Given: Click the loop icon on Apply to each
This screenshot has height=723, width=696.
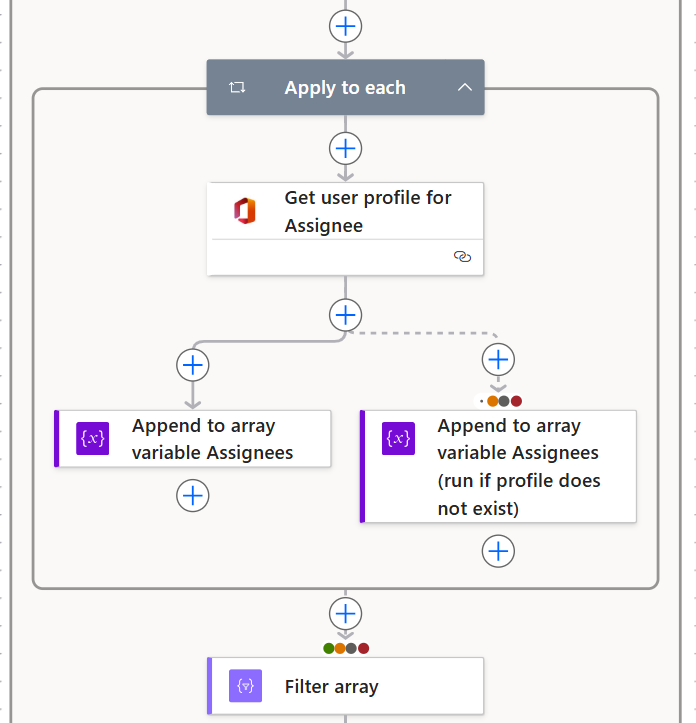Looking at the screenshot, I should click(237, 88).
